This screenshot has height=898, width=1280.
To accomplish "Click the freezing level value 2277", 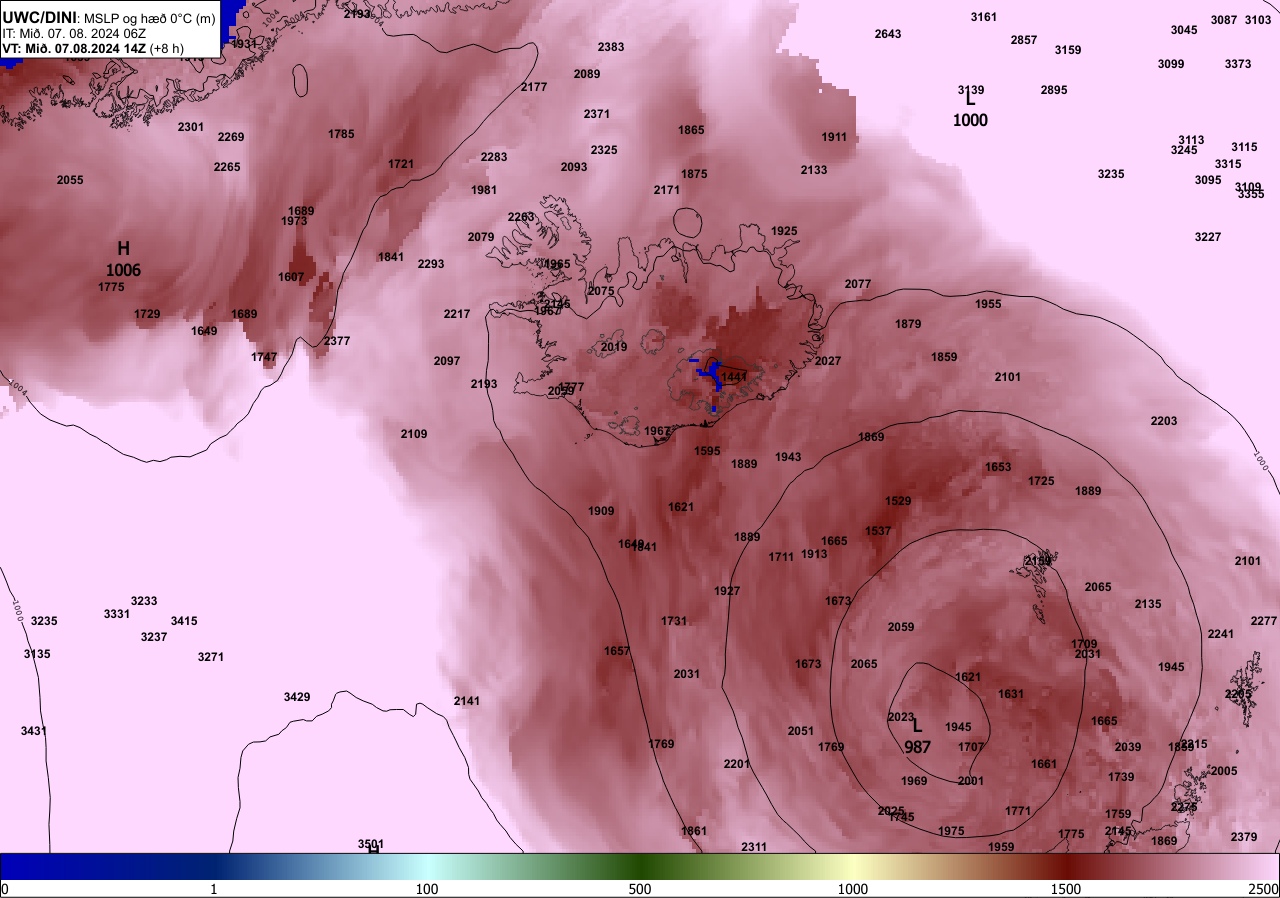I will pyautogui.click(x=1264, y=621).
